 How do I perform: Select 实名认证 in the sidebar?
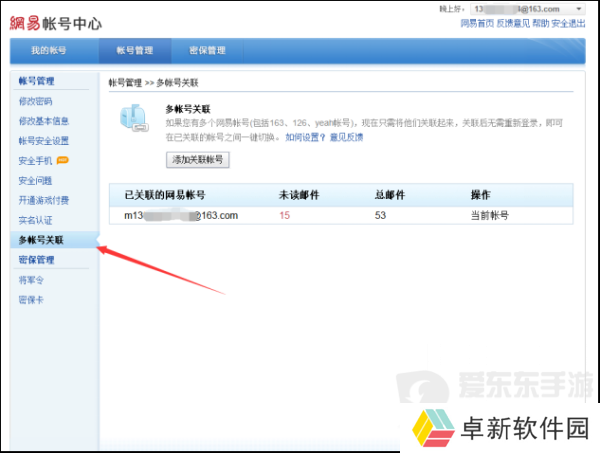click(36, 220)
